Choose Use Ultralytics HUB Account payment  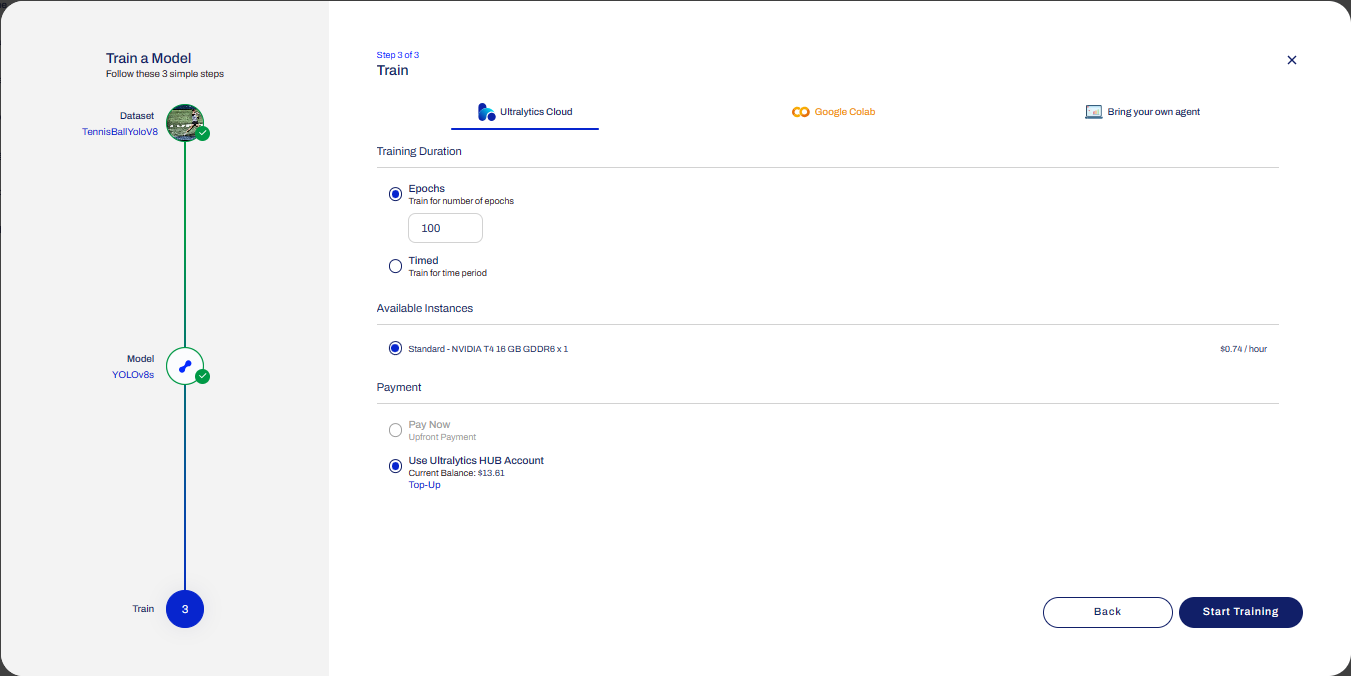click(395, 466)
